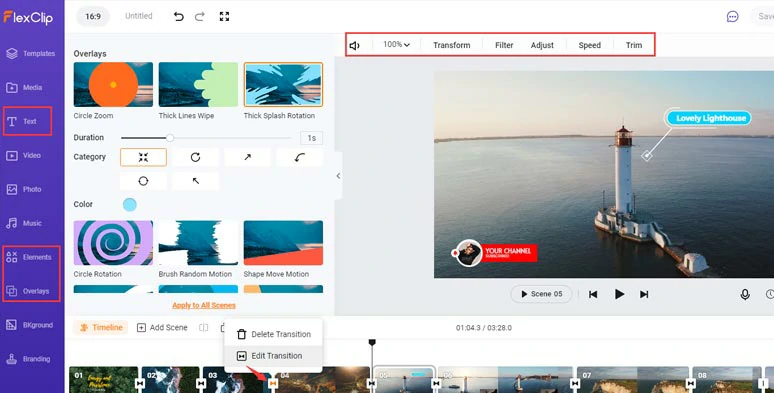
Task: Select the curved arrow category icon
Action: click(x=300, y=157)
